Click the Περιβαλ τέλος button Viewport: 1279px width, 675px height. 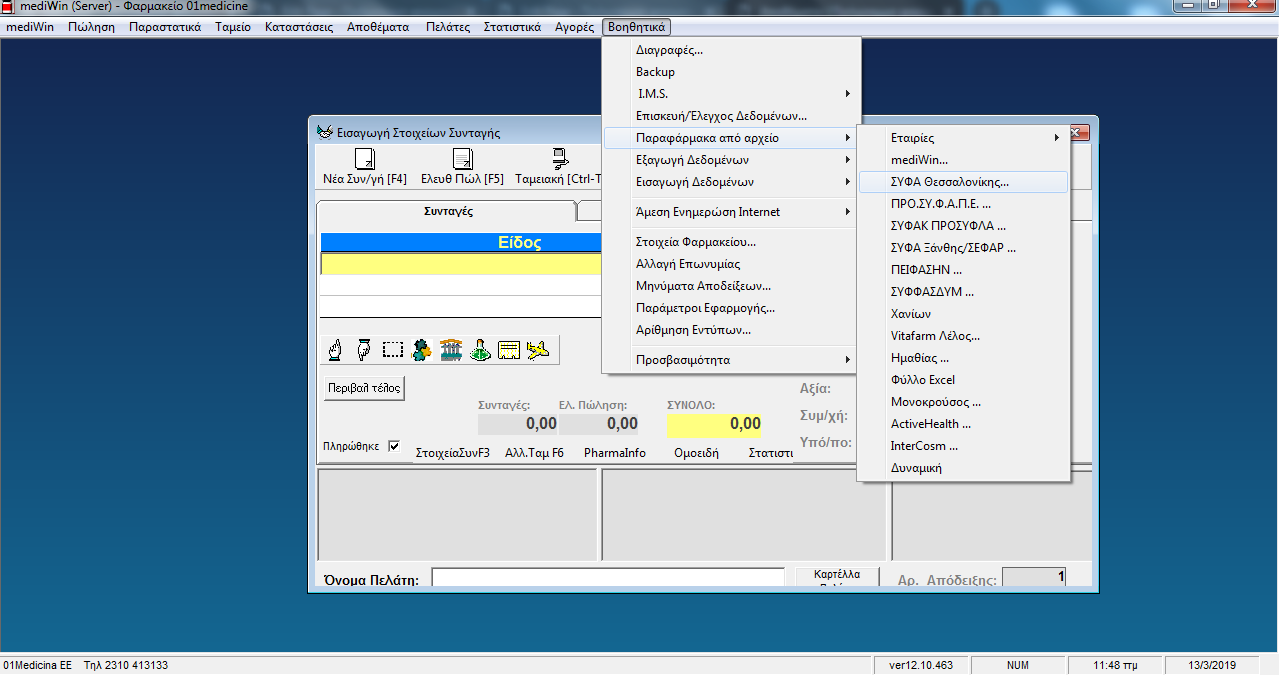[364, 388]
